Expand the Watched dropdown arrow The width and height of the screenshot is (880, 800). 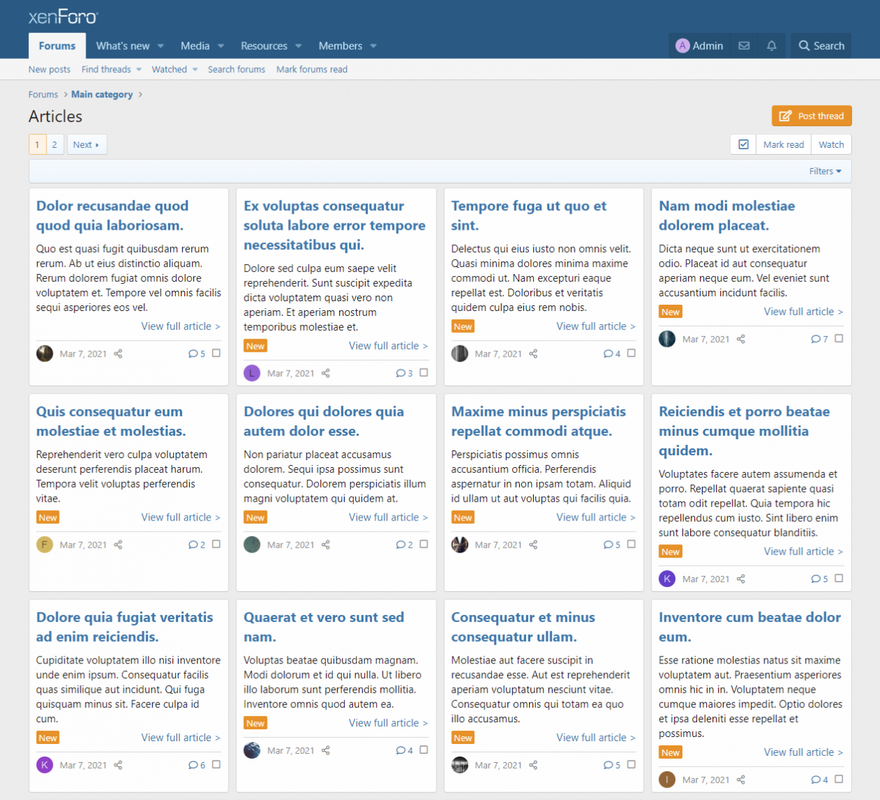pyautogui.click(x=195, y=70)
